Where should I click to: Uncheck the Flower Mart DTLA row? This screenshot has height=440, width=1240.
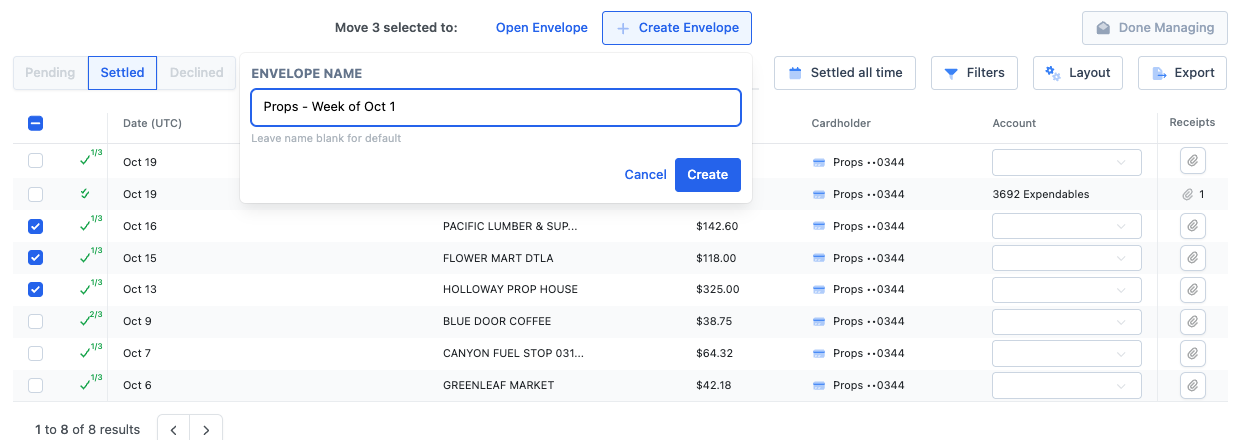[x=35, y=258]
